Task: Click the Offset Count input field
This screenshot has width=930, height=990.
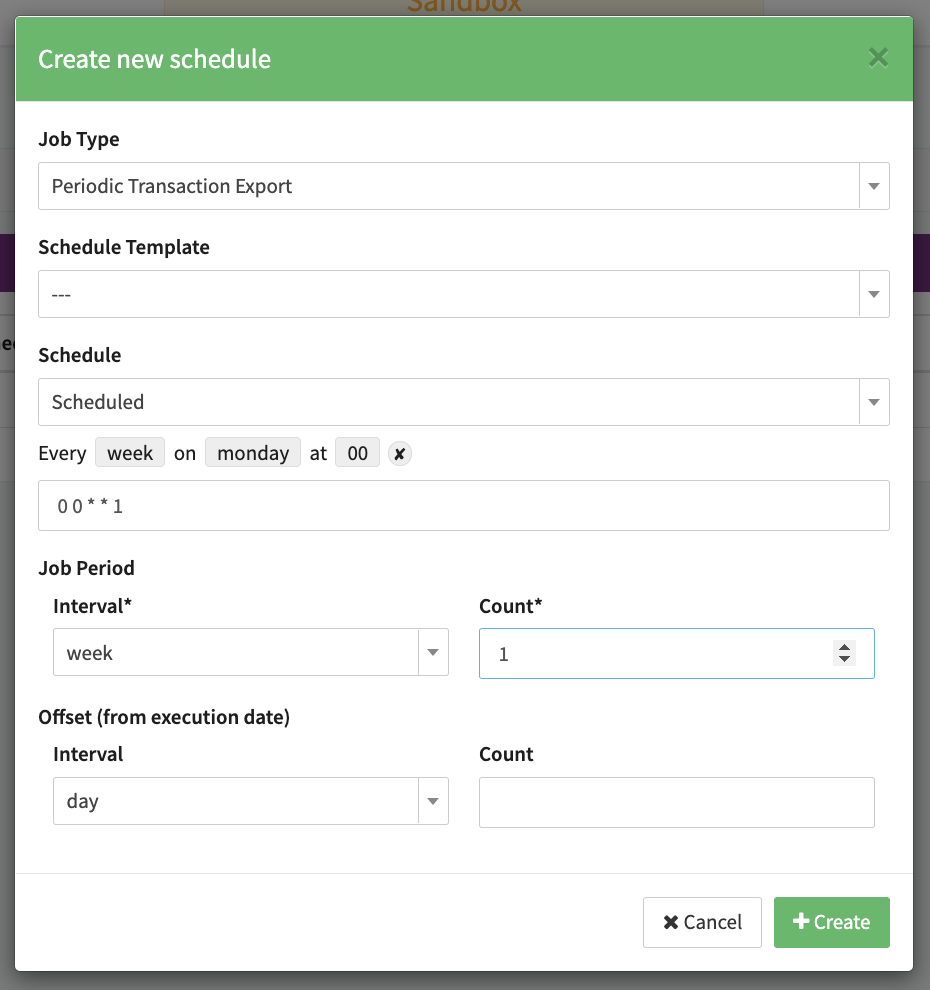Action: [x=676, y=802]
